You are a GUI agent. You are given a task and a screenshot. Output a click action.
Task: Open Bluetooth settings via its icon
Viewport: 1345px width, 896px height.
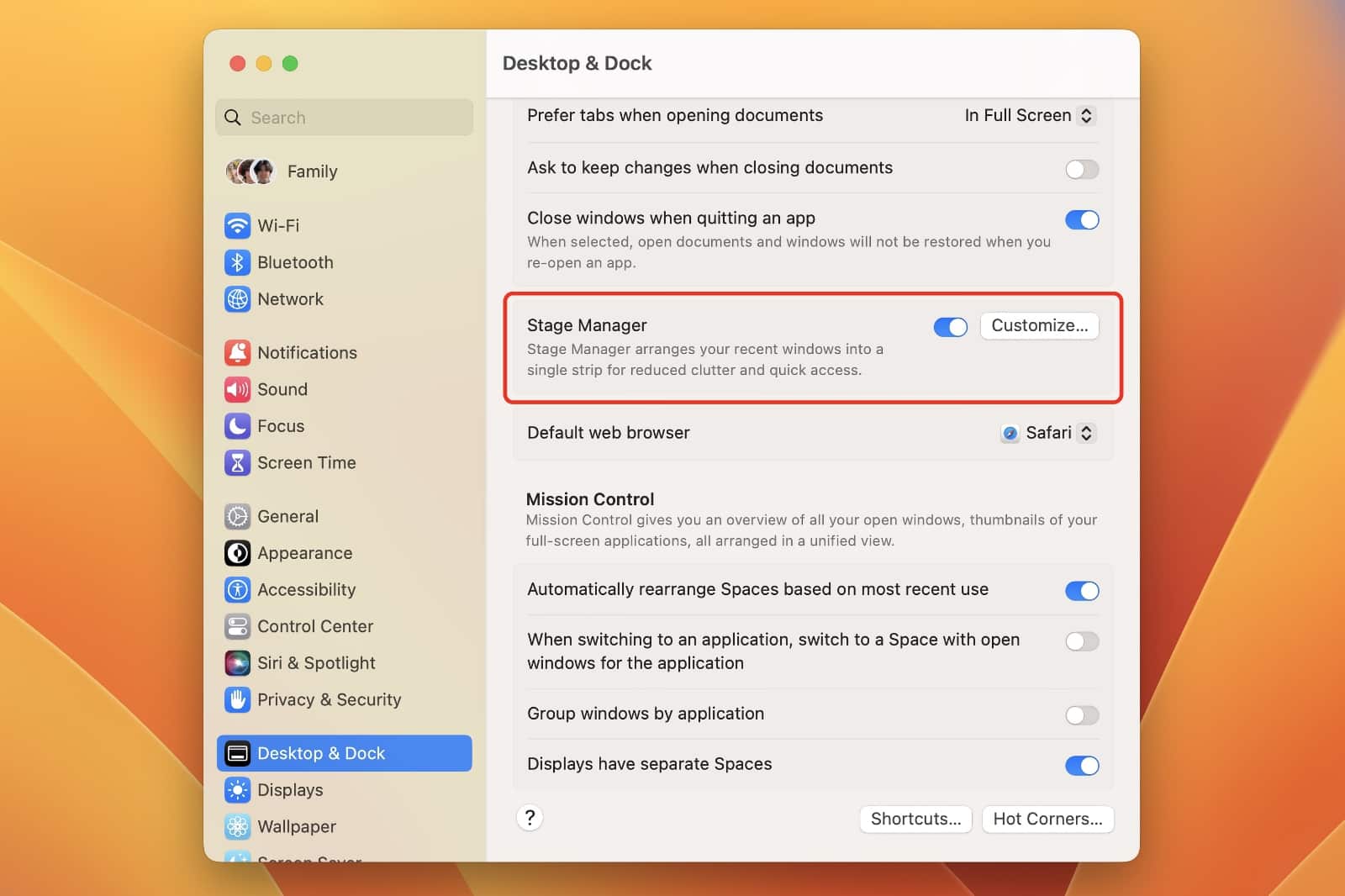pos(238,262)
